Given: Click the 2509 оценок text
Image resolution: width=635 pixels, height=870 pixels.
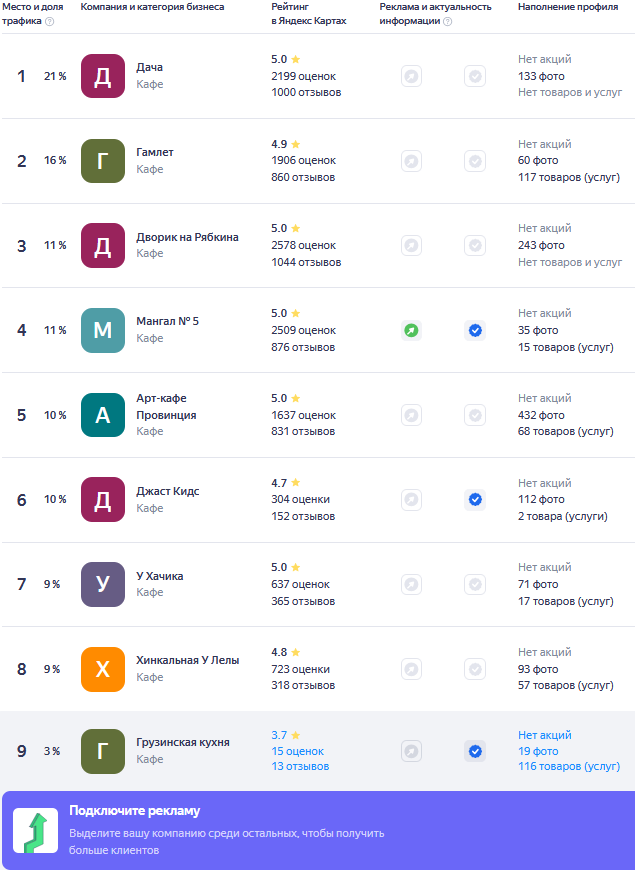Looking at the screenshot, I should 304,330.
